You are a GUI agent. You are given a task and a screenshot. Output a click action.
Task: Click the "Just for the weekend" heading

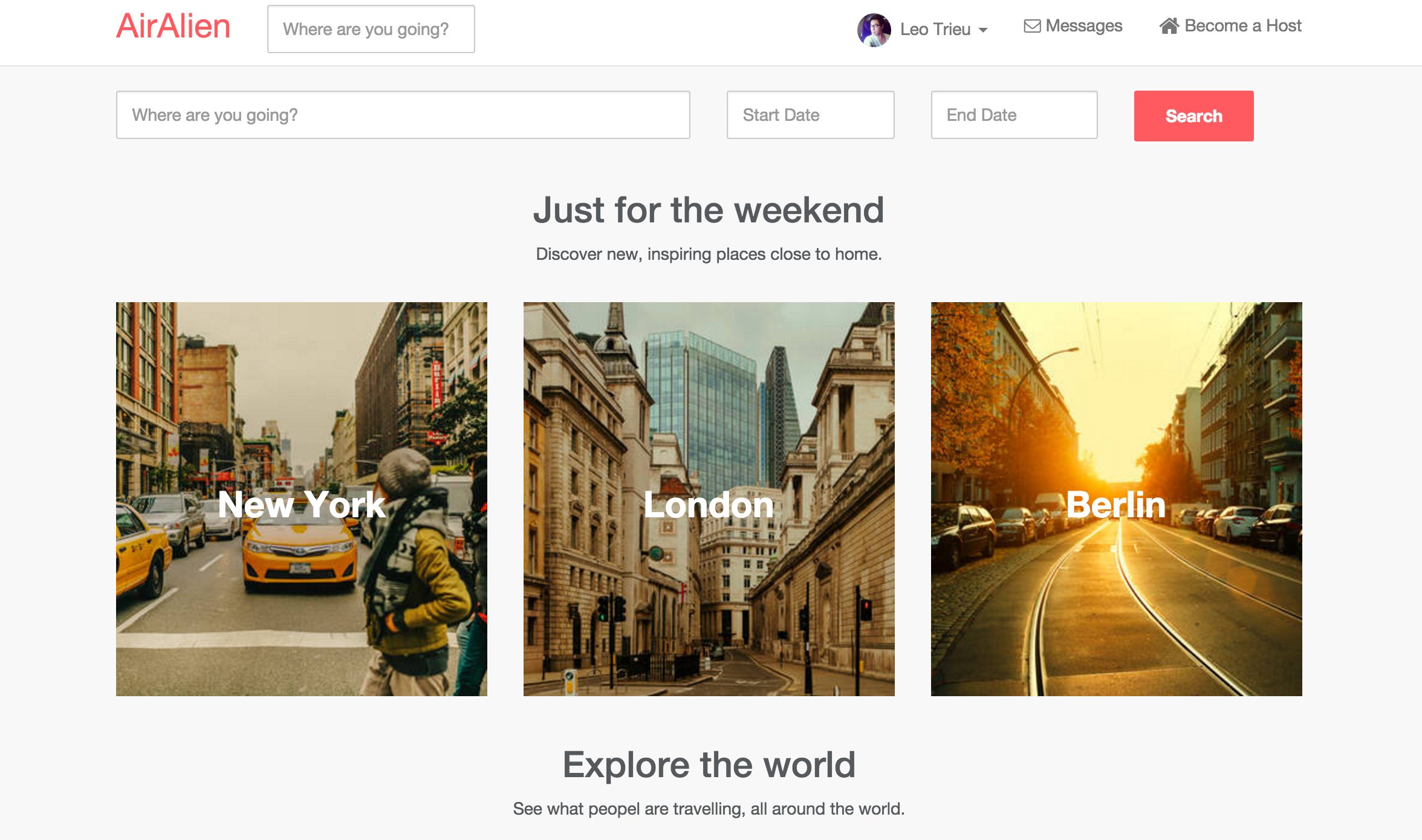(x=709, y=210)
